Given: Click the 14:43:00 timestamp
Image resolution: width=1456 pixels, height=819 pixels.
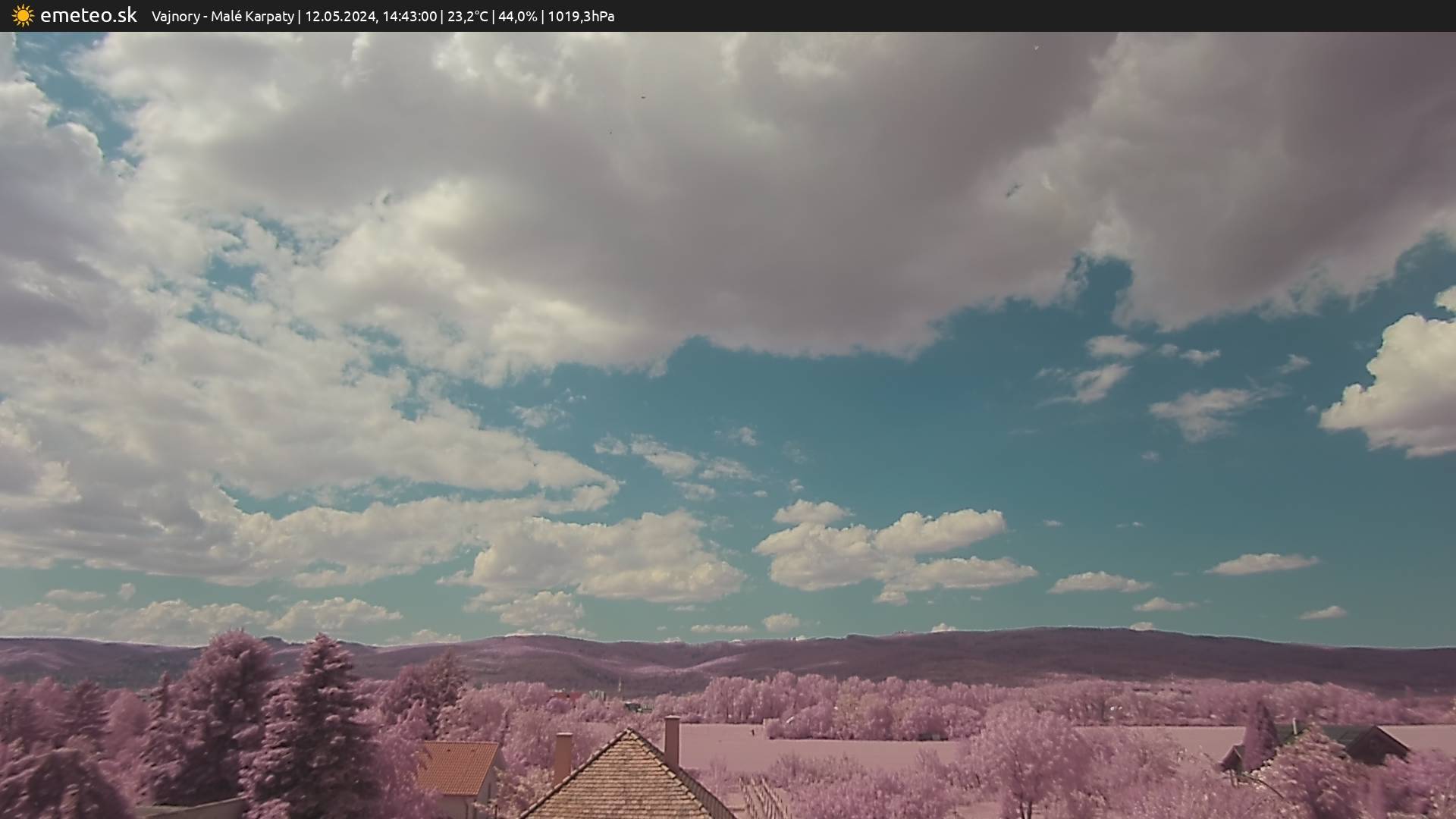Looking at the screenshot, I should pos(409,16).
